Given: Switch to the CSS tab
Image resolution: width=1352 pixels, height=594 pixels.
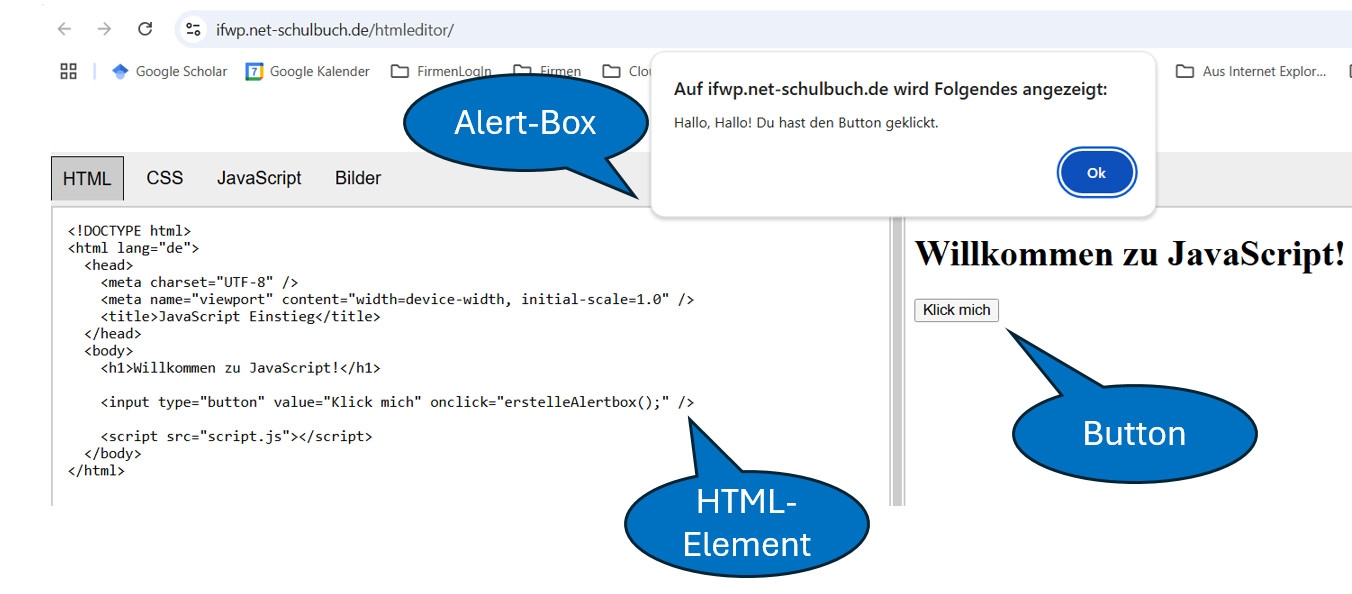Looking at the screenshot, I should tap(165, 178).
